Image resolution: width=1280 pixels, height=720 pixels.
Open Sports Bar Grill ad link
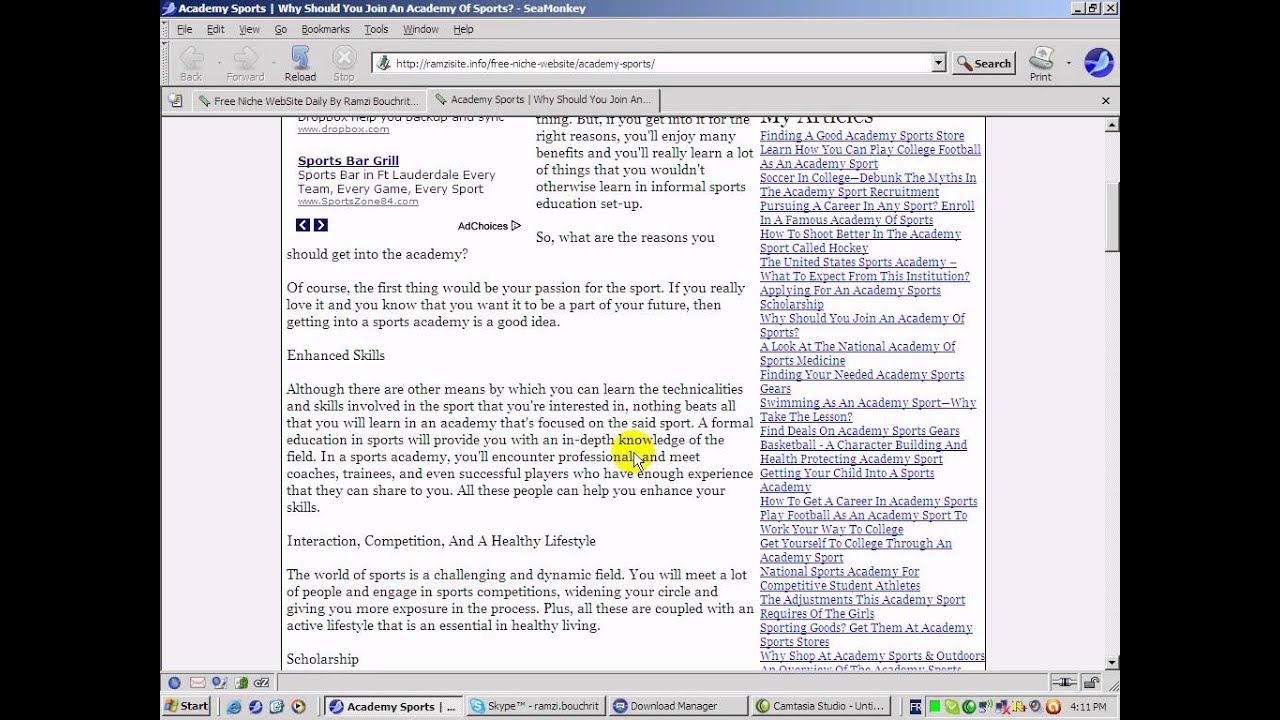click(x=348, y=161)
